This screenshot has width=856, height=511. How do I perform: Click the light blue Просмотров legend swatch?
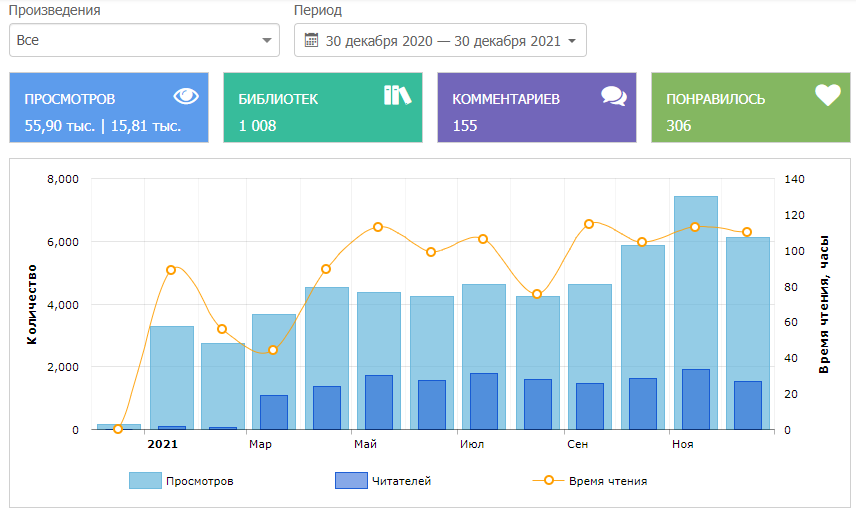(144, 481)
